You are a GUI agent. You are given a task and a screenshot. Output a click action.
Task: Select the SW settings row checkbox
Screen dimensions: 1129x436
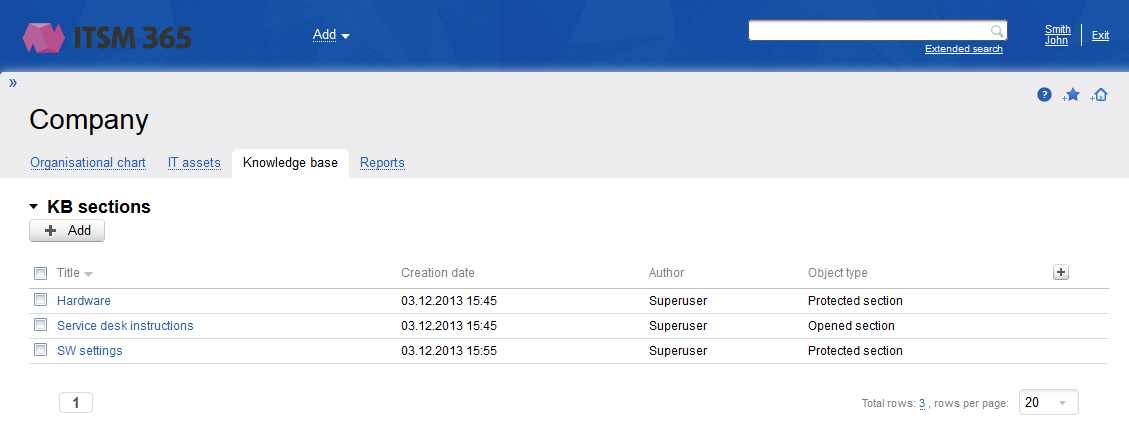[40, 351]
